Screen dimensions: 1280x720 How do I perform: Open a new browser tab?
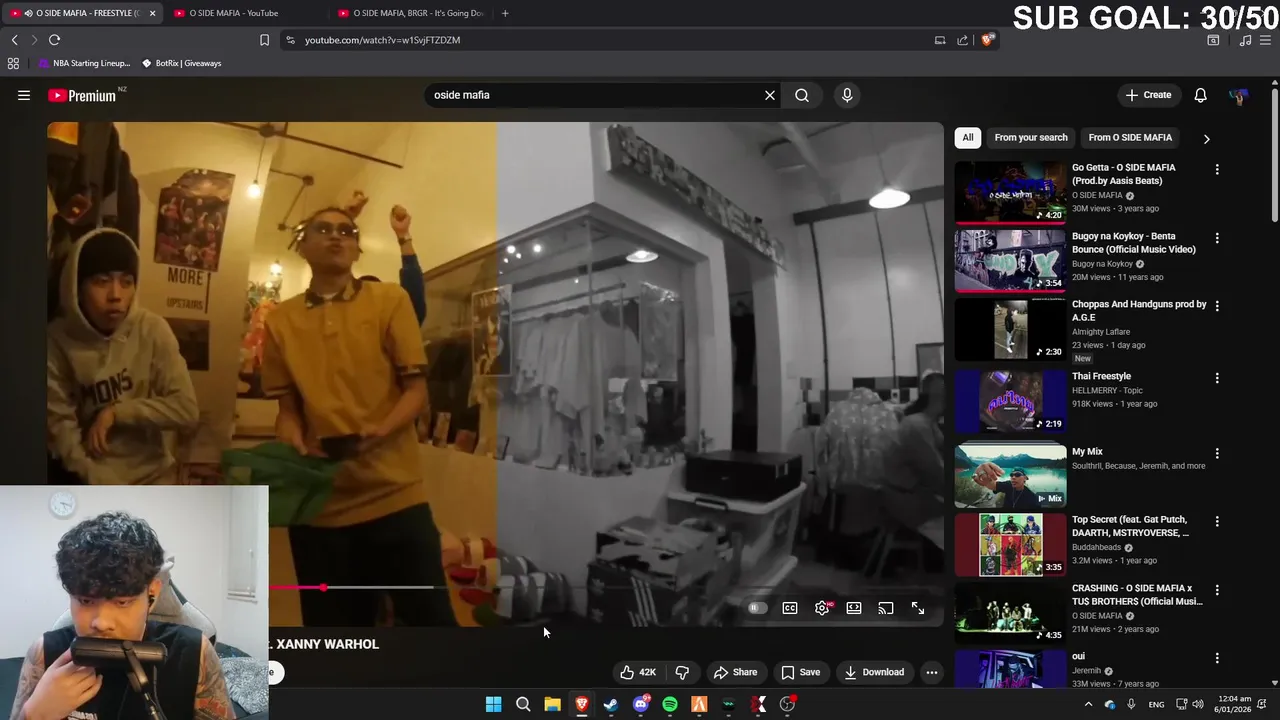pos(505,13)
